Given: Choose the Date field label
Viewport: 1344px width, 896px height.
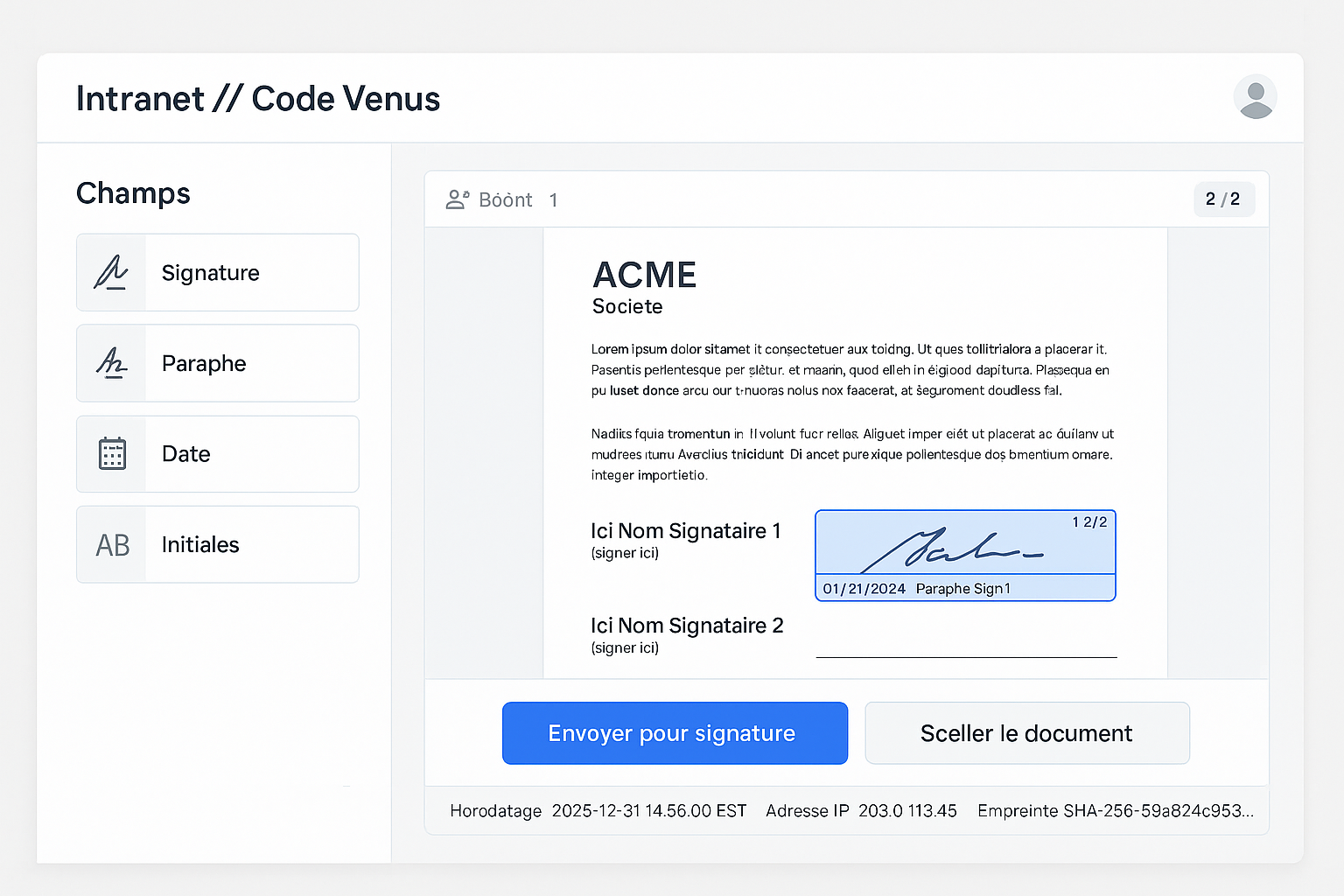Looking at the screenshot, I should point(186,453).
